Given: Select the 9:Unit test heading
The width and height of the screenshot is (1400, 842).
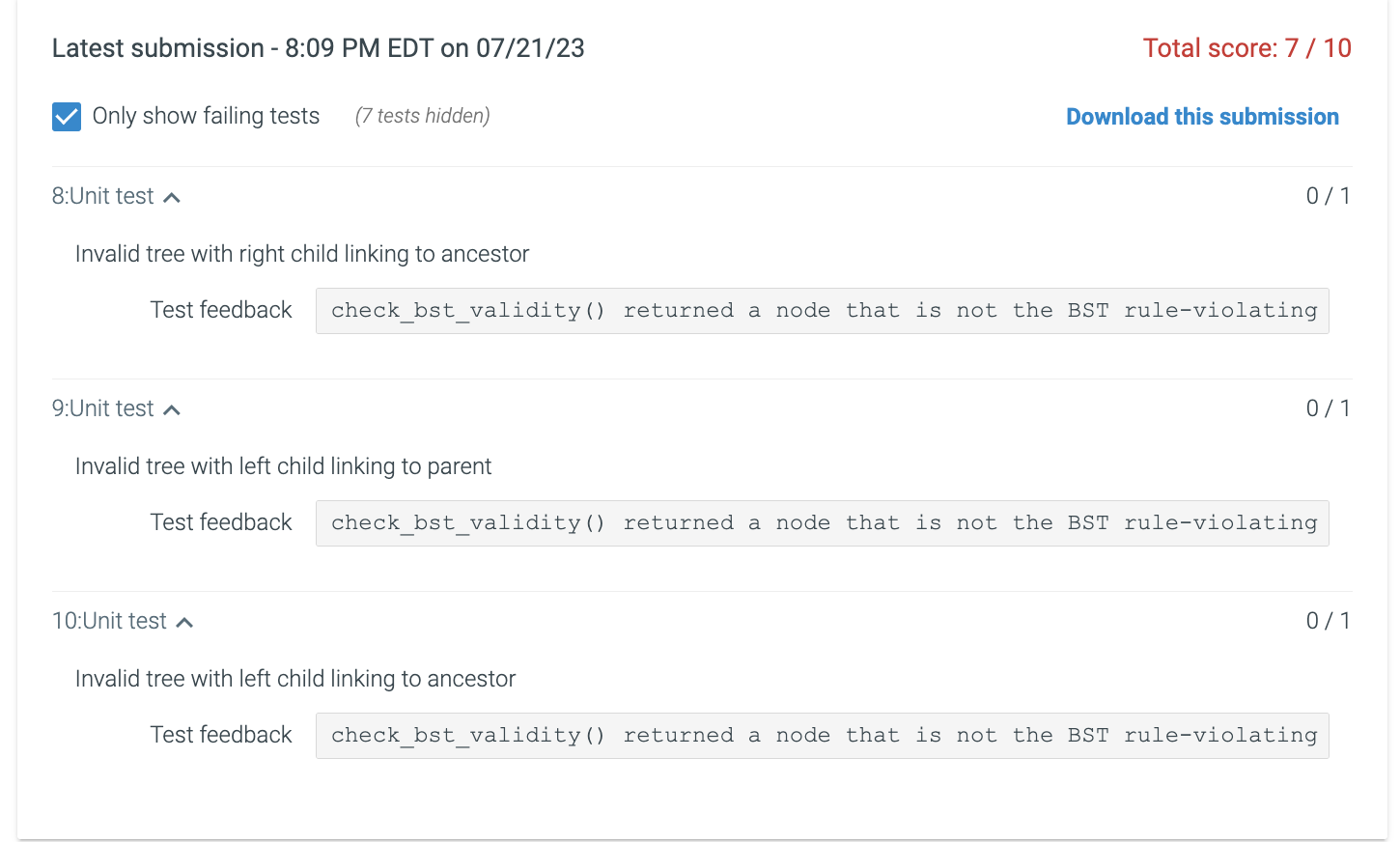Looking at the screenshot, I should point(102,408).
